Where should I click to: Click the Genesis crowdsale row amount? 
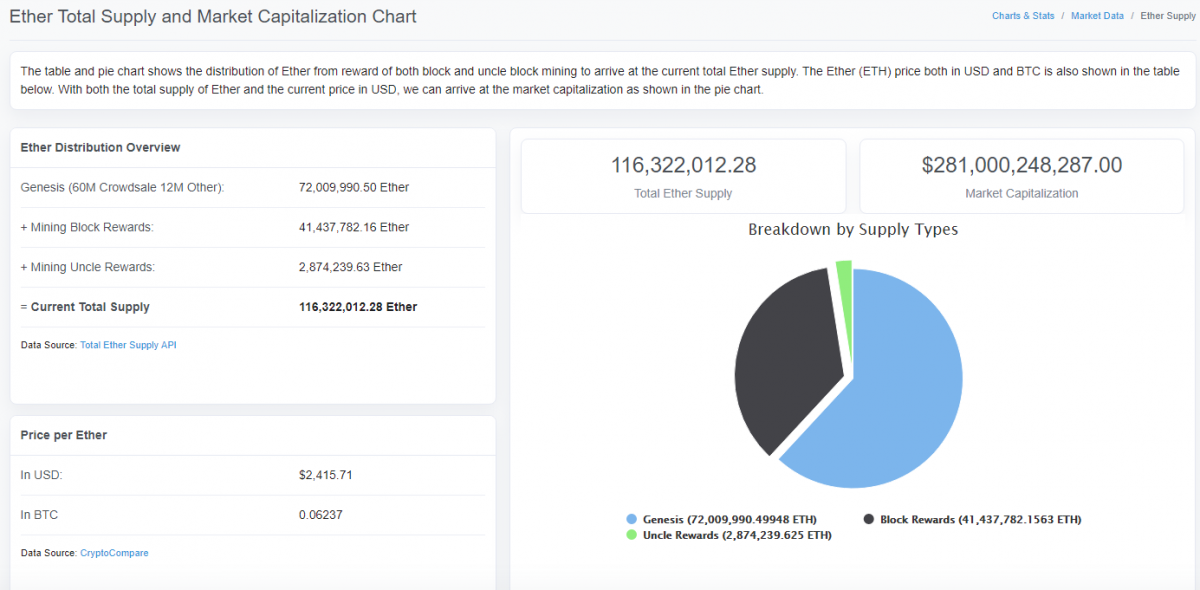(353, 187)
